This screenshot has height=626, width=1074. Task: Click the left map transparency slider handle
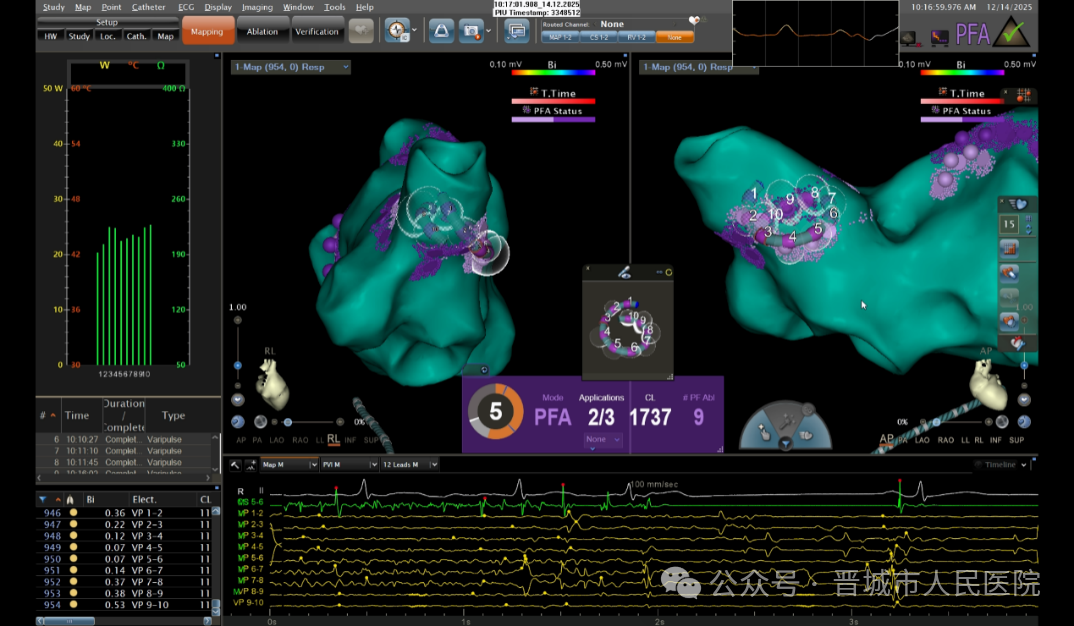pos(288,422)
